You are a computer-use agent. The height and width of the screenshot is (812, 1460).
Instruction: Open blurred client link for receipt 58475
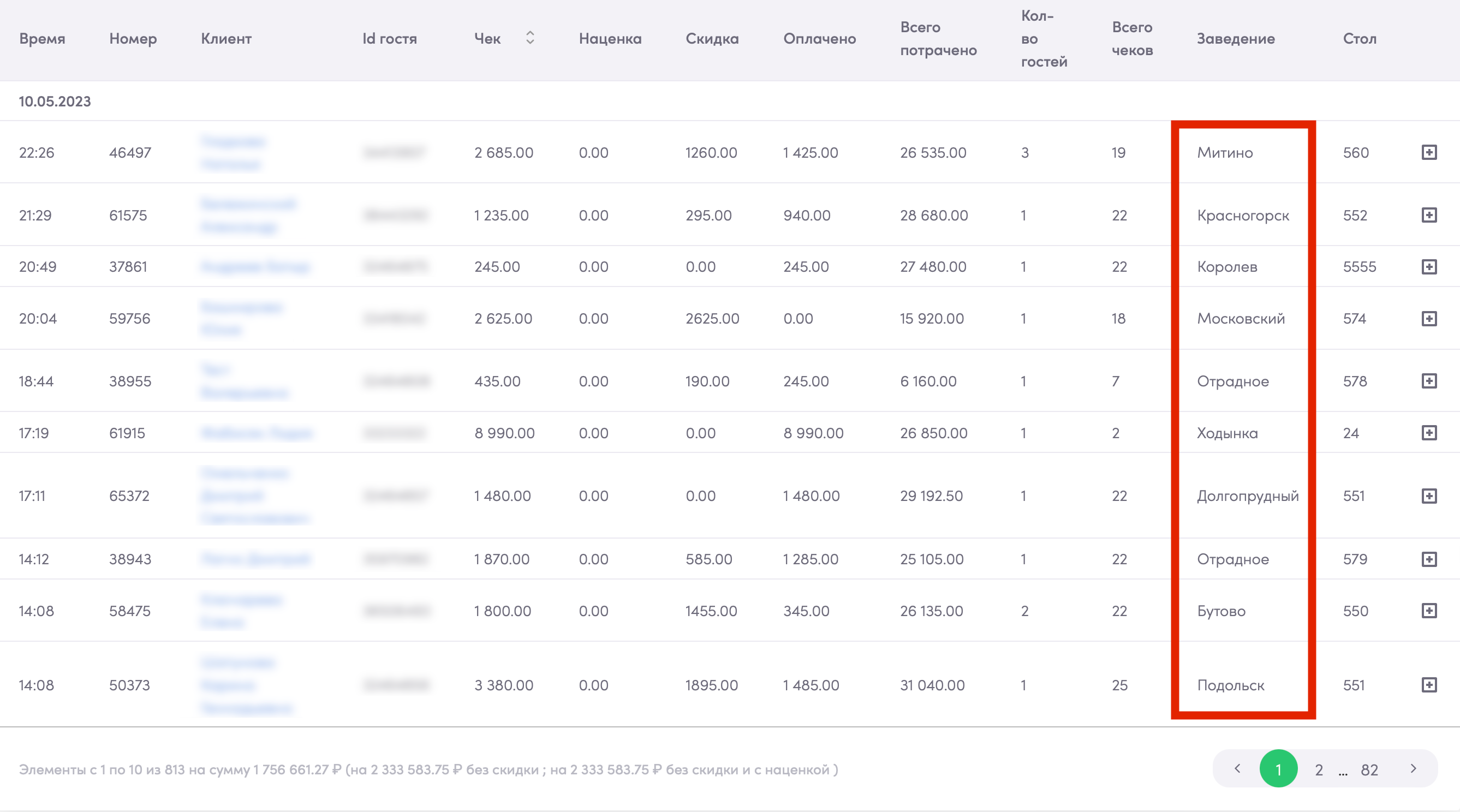pos(241,611)
